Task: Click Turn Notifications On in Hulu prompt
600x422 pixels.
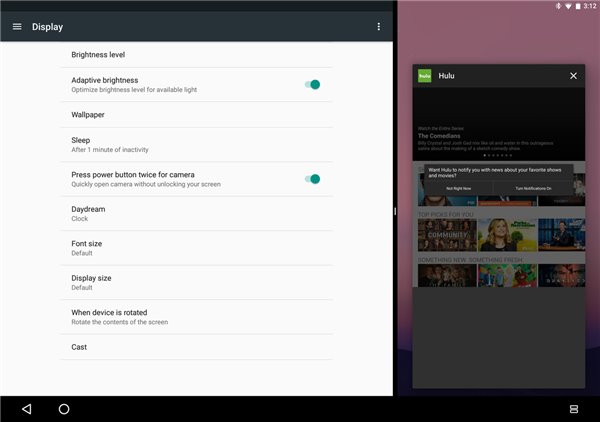Action: pos(533,188)
